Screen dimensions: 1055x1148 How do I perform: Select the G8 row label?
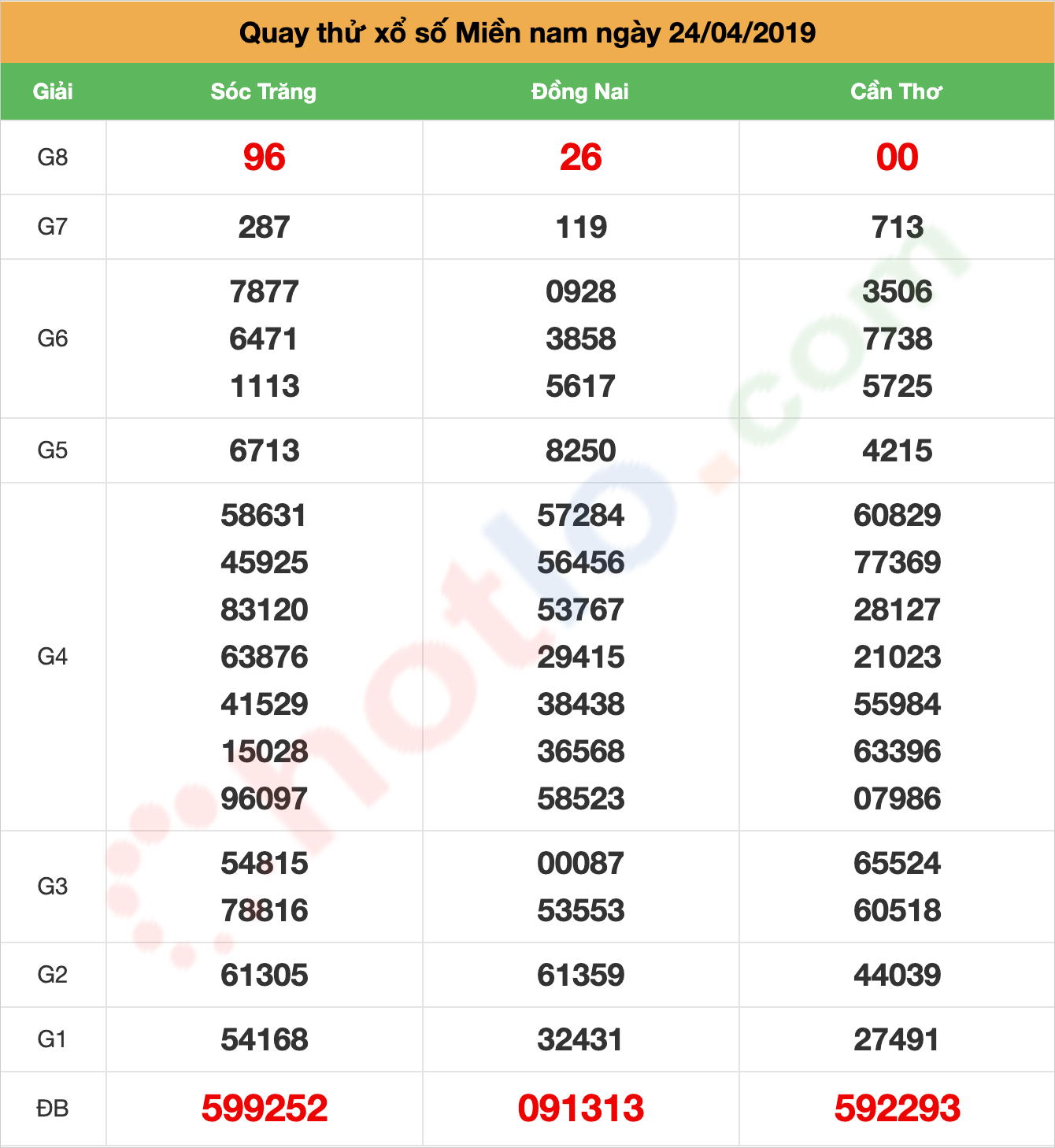[53, 157]
